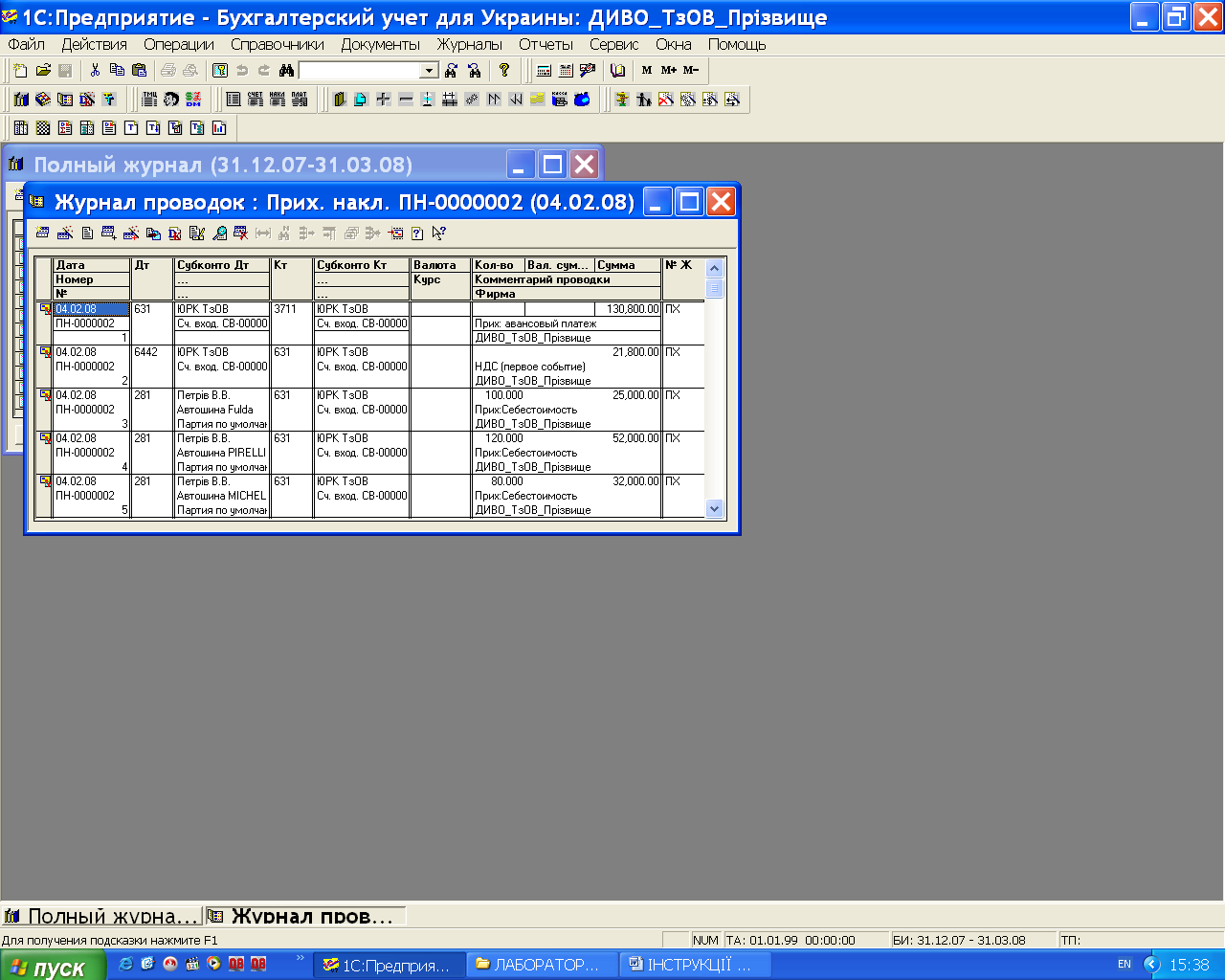Click the colored bar chart report icon
This screenshot has height=980, width=1225.
click(x=219, y=127)
